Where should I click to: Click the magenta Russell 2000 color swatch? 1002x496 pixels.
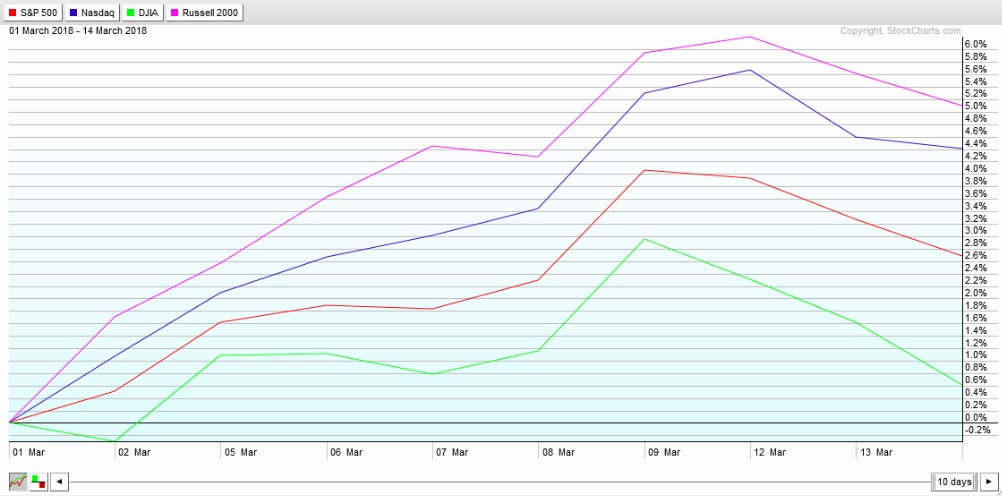point(175,12)
